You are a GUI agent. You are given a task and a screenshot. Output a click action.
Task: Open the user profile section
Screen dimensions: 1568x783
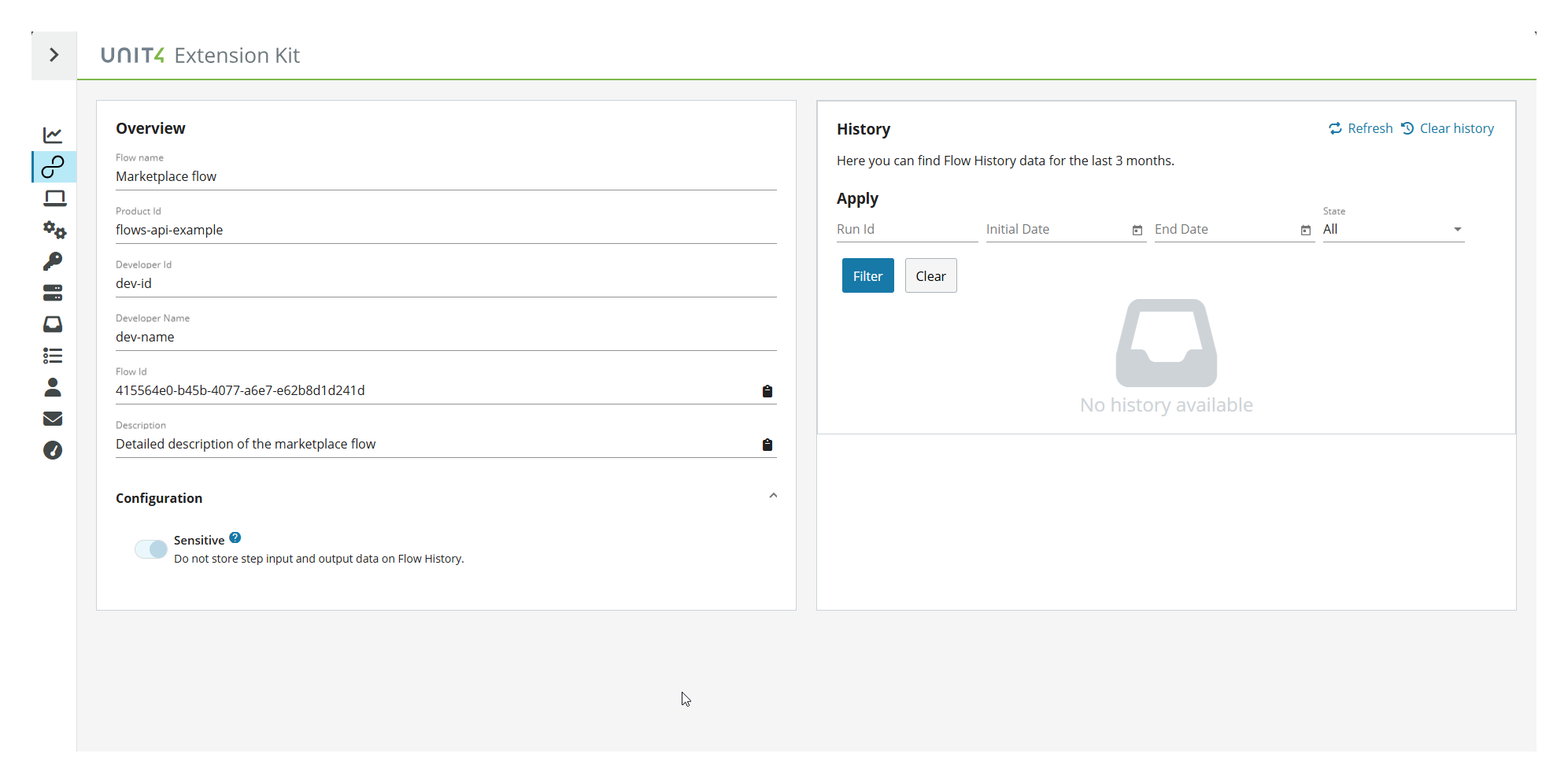pos(53,387)
